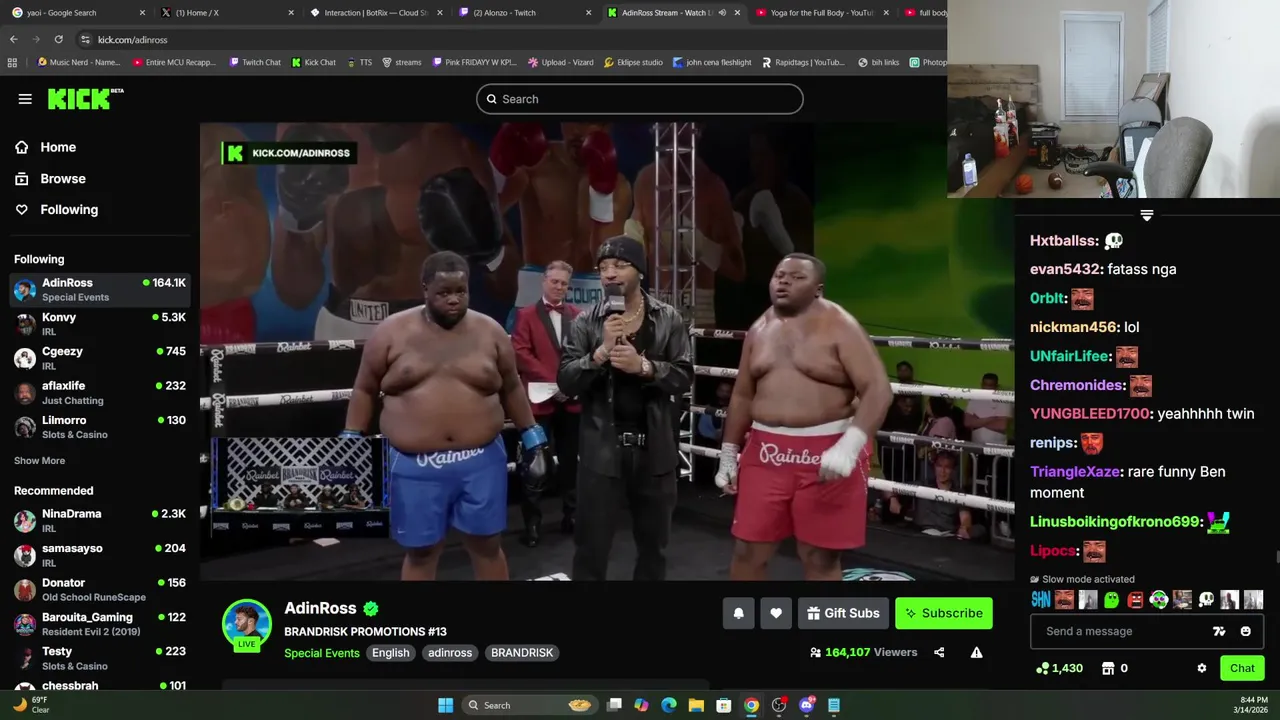Open File Explorer from taskbar
Image resolution: width=1280 pixels, height=720 pixels.
pyautogui.click(x=696, y=705)
